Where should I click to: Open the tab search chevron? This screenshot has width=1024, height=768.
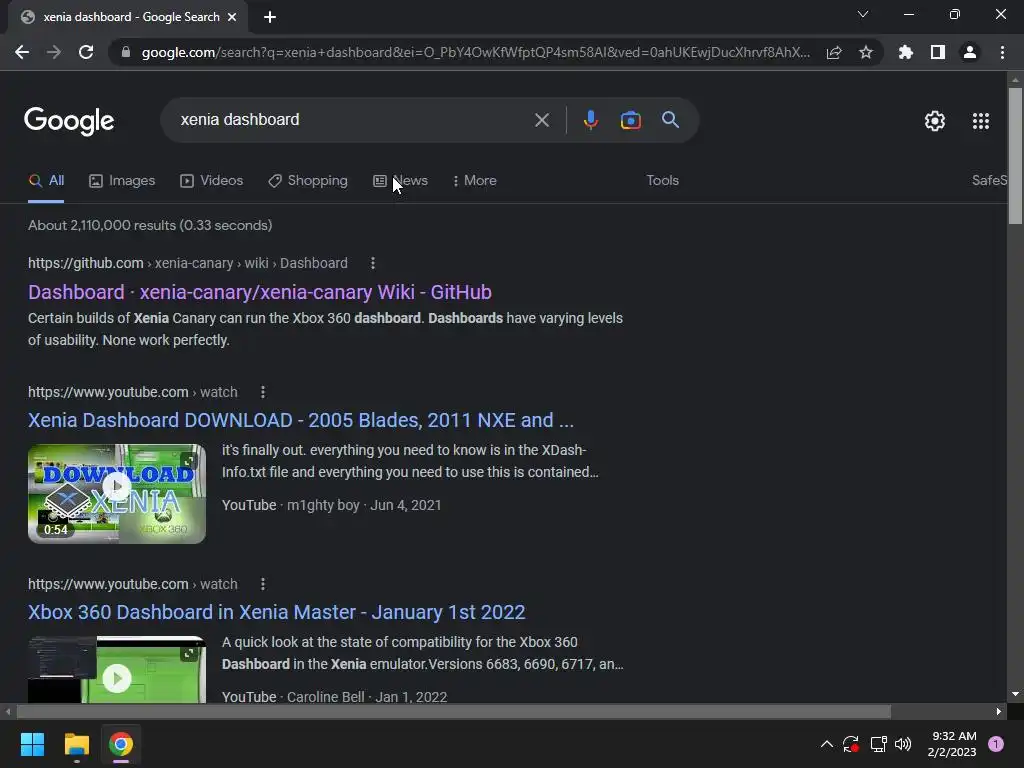[863, 14]
